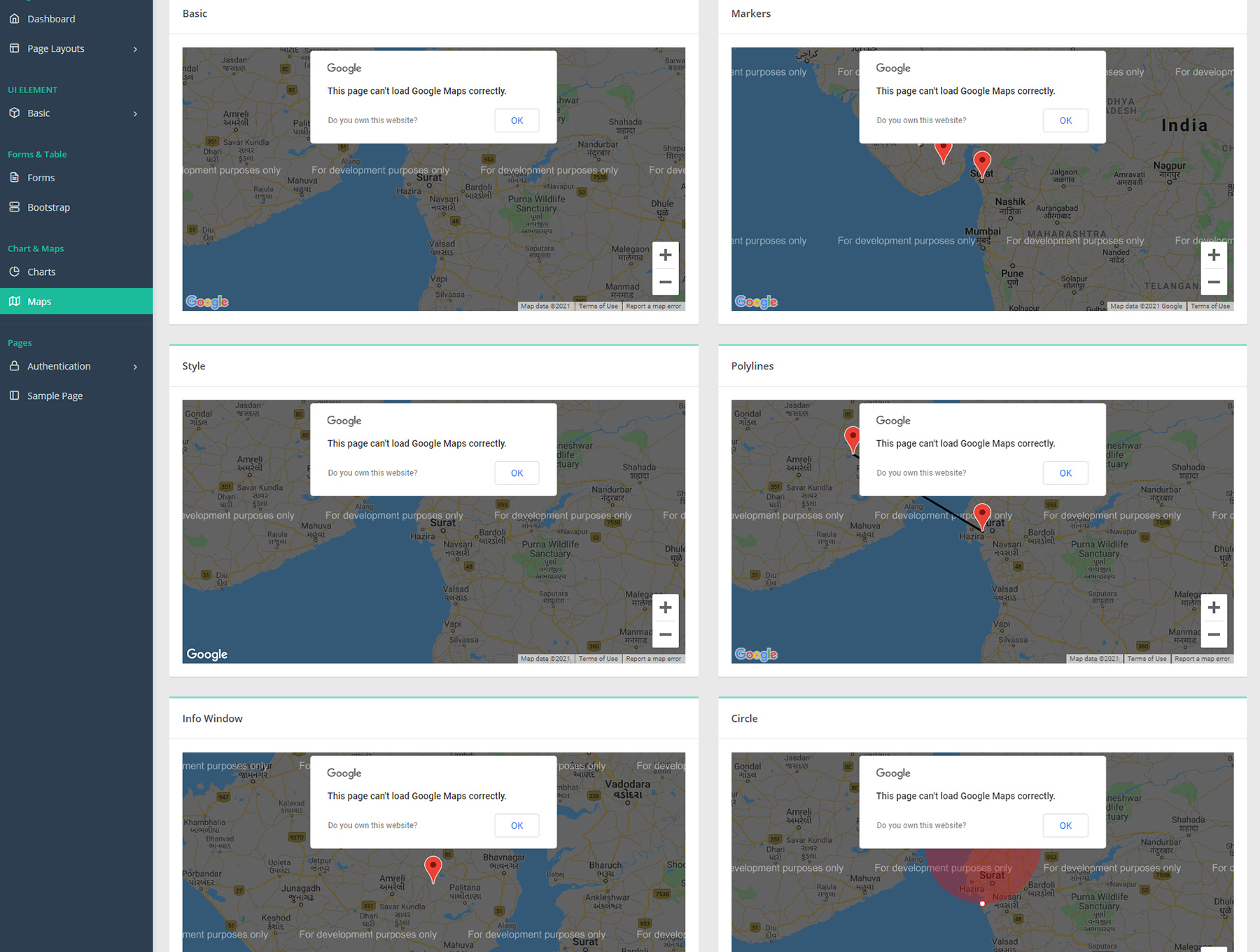Click the Authentication lock icon

tap(14, 366)
